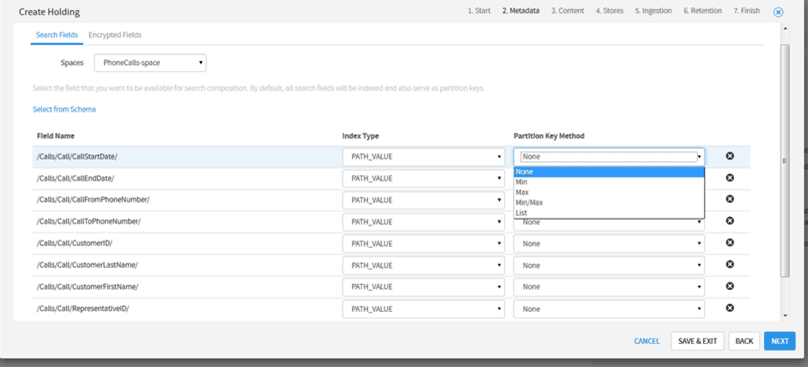
Task: Open Partition Key Method dropdown for CustomerLastName
Action: tap(609, 265)
